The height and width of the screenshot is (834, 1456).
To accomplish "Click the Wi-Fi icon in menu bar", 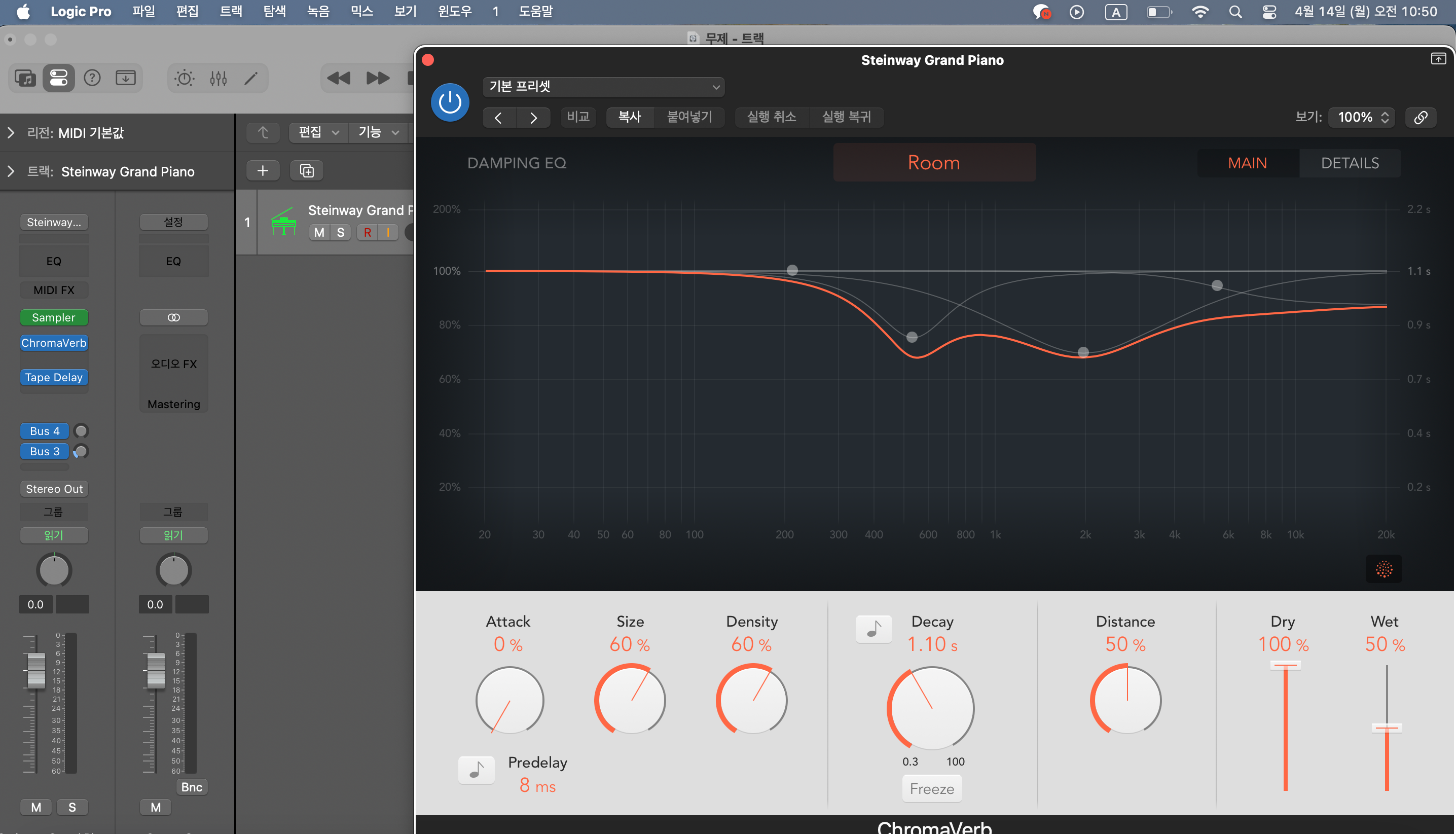I will 1200,12.
